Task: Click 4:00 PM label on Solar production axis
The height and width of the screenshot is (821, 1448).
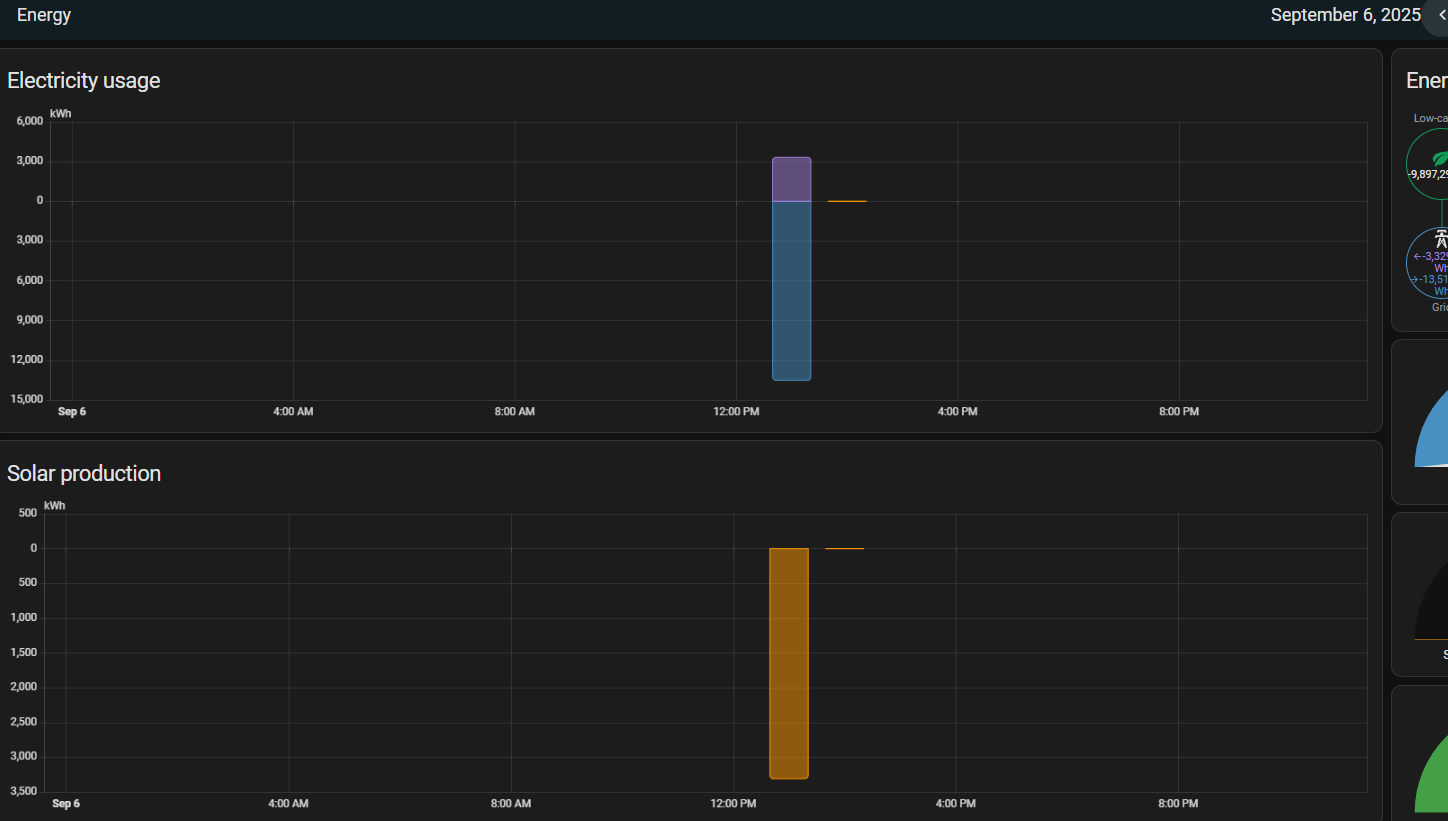Action: 955,804
